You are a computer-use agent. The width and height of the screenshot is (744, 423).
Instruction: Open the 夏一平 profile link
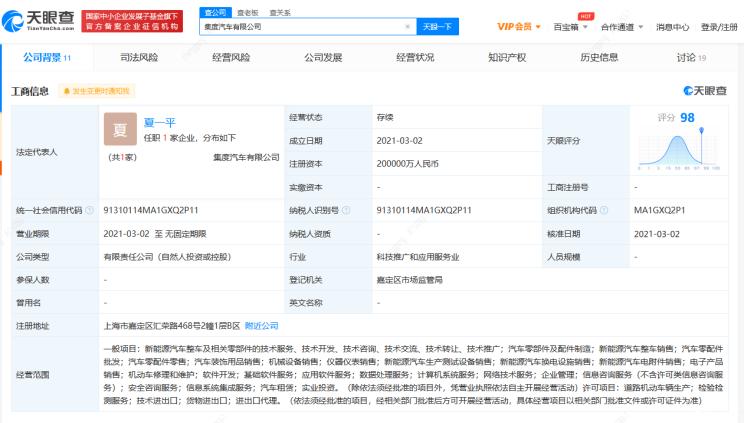(160, 121)
